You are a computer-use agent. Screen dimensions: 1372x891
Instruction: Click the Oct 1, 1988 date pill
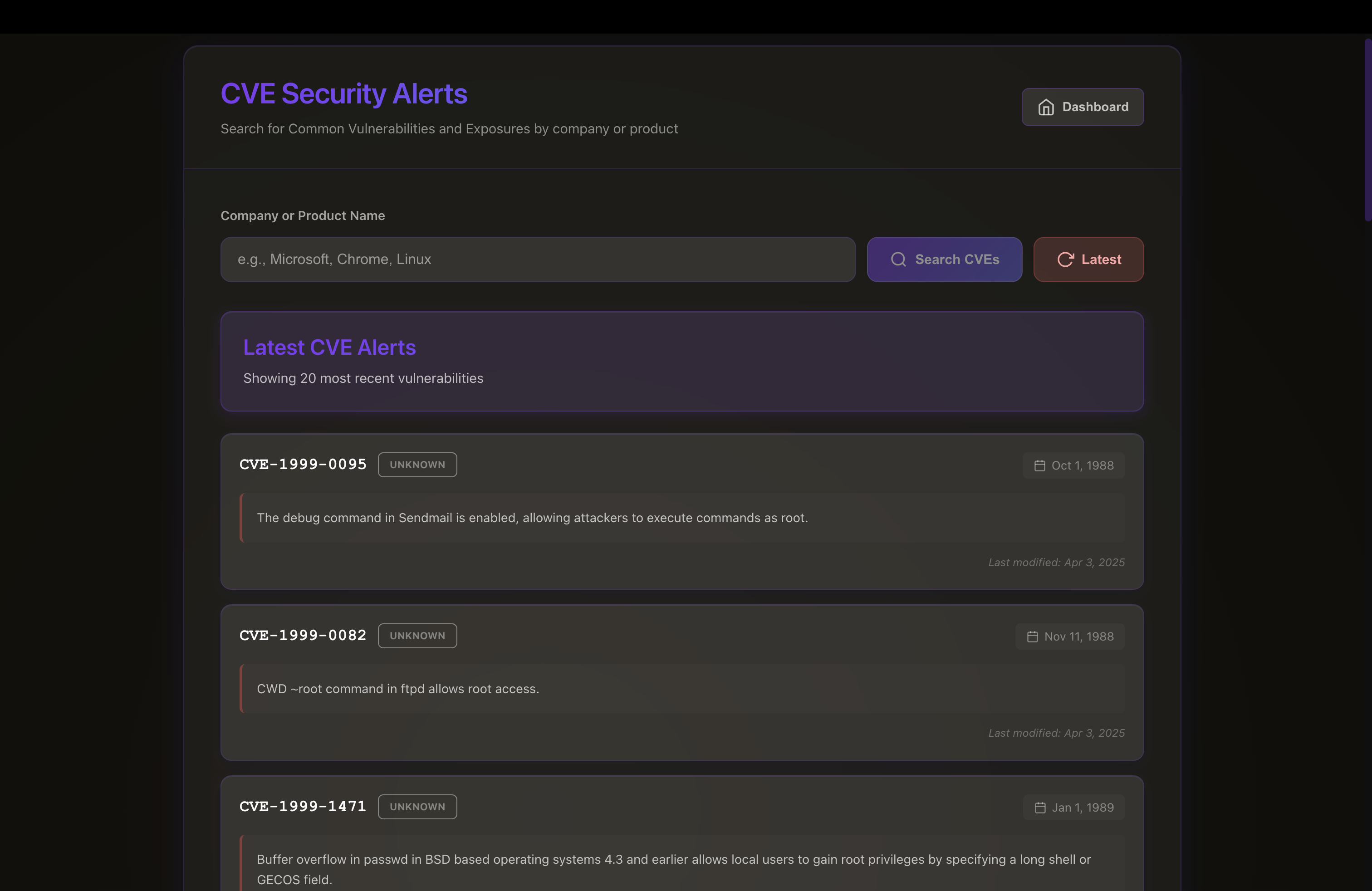[x=1073, y=465]
